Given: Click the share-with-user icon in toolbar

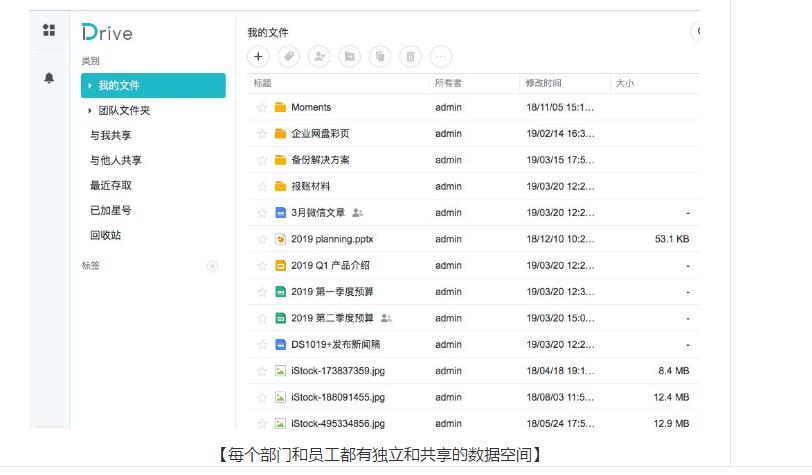Looking at the screenshot, I should click(x=319, y=57).
